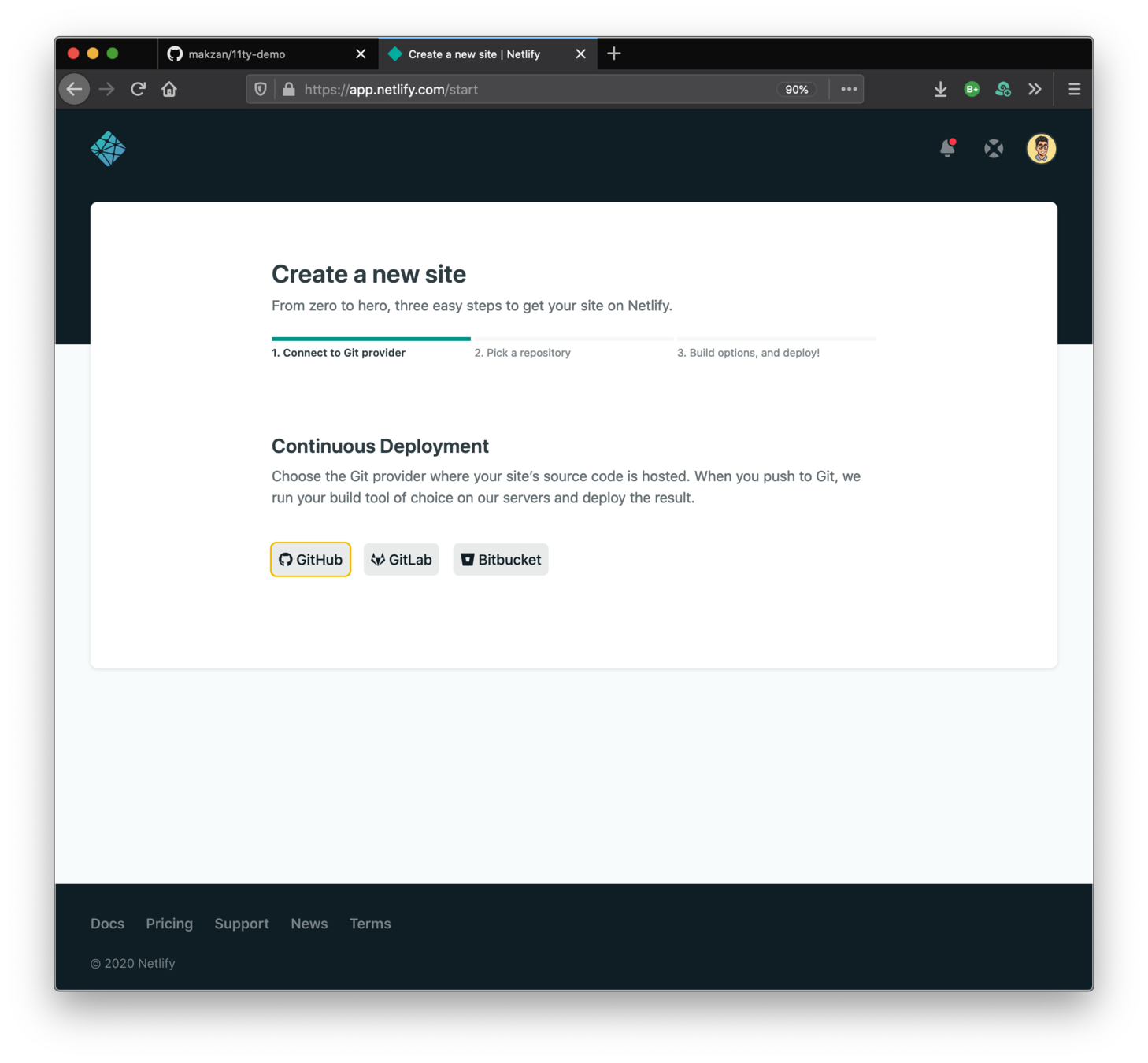Open the News footer link

pos(309,924)
